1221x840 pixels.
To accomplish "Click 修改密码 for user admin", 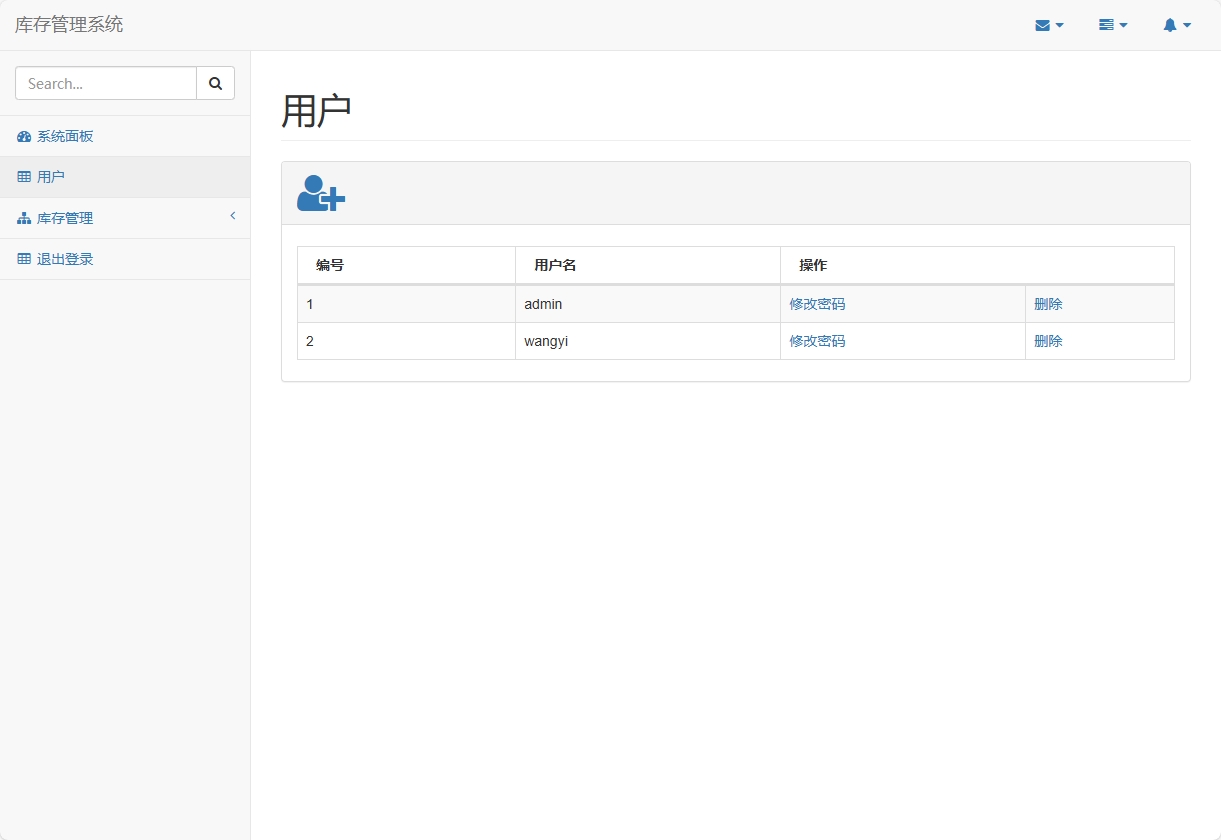I will [817, 304].
